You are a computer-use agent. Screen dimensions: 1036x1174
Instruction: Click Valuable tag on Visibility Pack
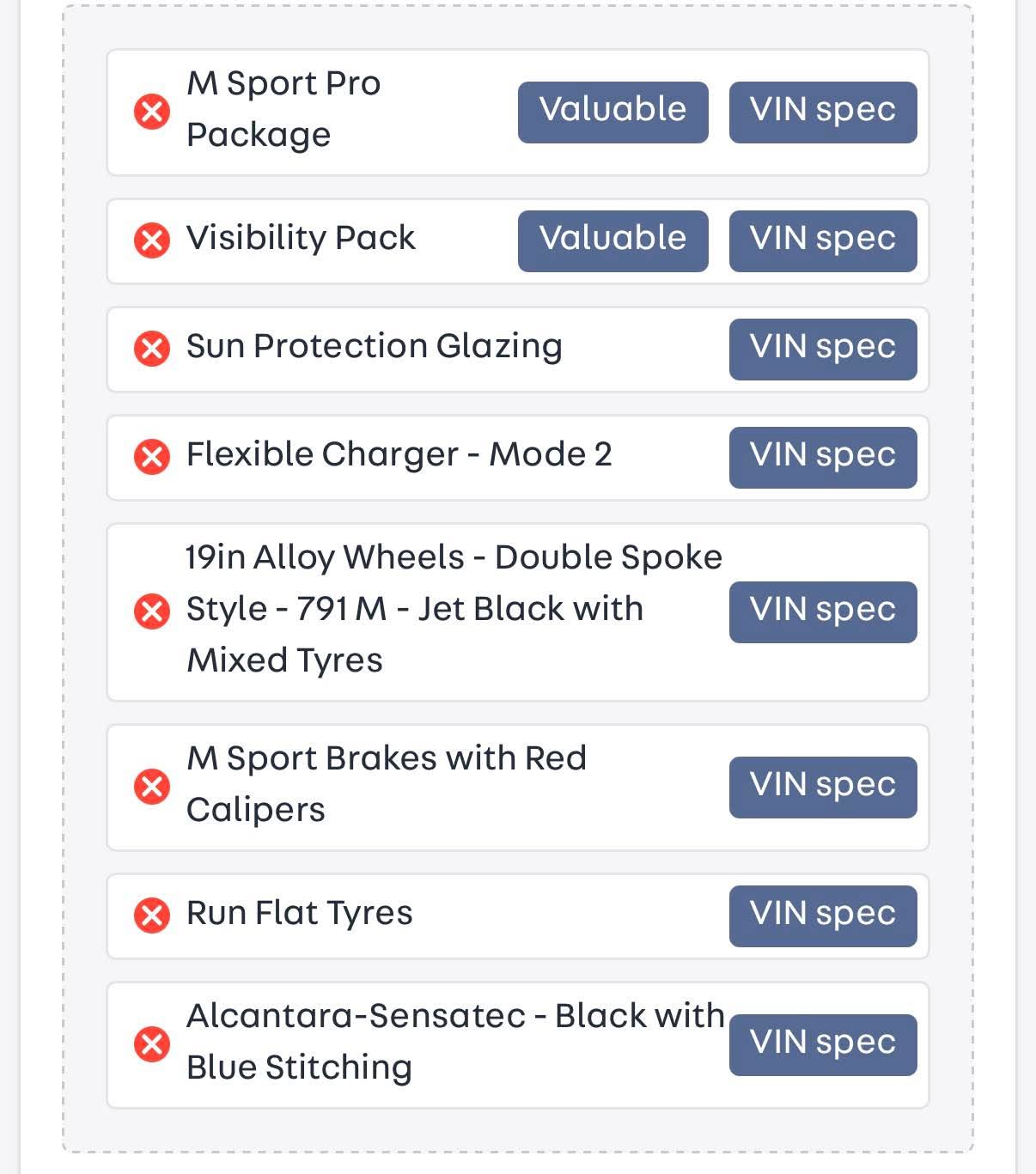(x=613, y=241)
